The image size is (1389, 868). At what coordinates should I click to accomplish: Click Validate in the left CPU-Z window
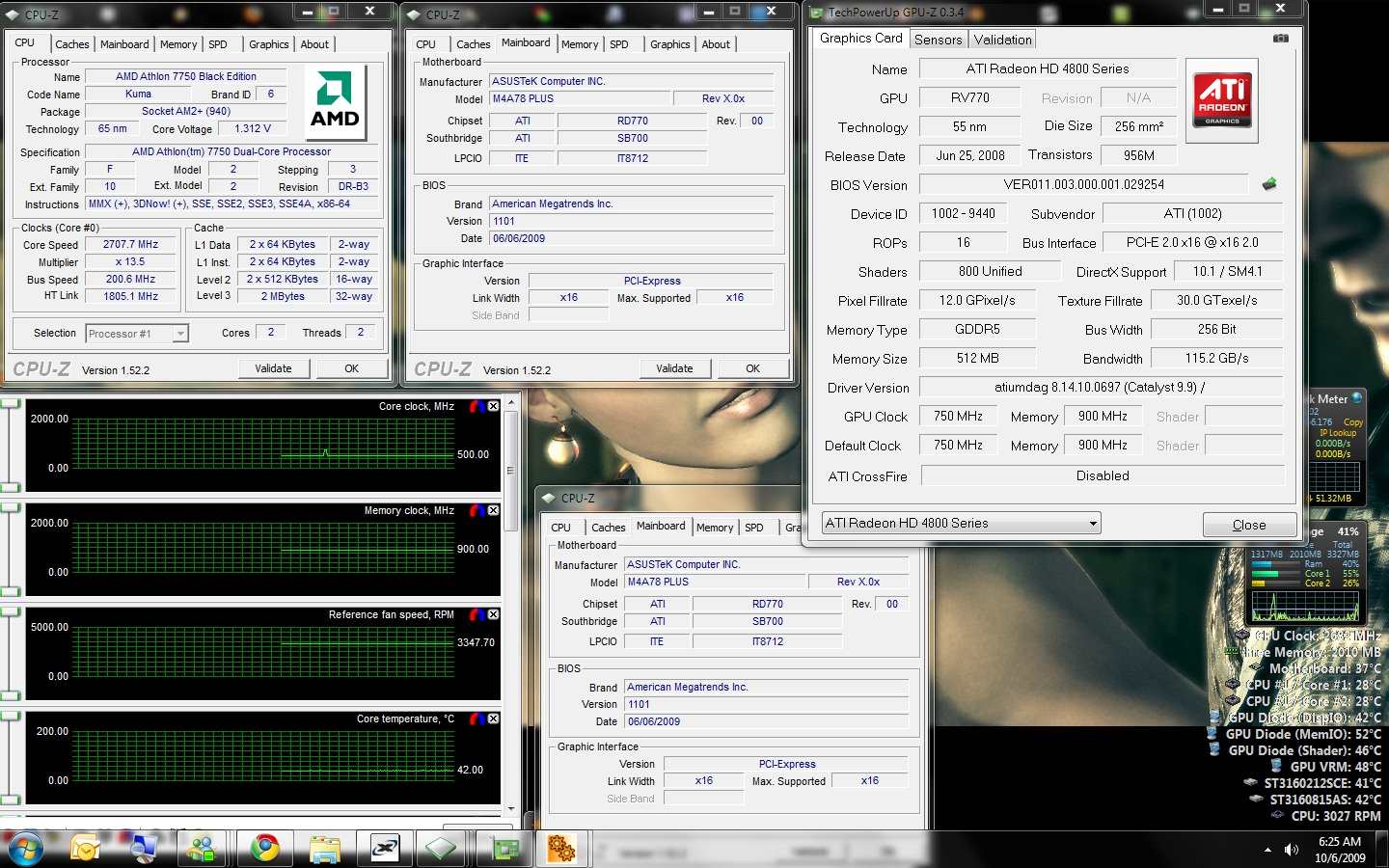(273, 368)
